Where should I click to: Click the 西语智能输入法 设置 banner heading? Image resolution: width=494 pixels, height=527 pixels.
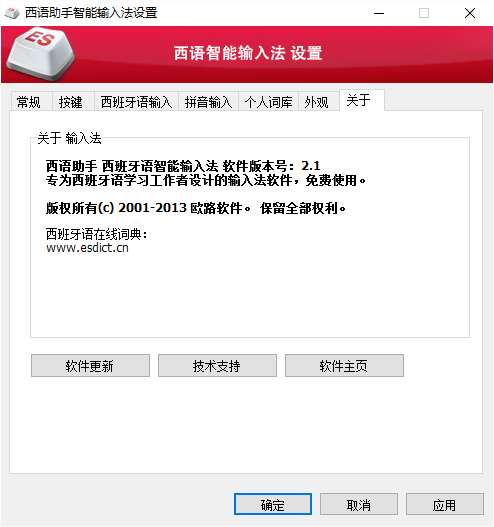[248, 53]
